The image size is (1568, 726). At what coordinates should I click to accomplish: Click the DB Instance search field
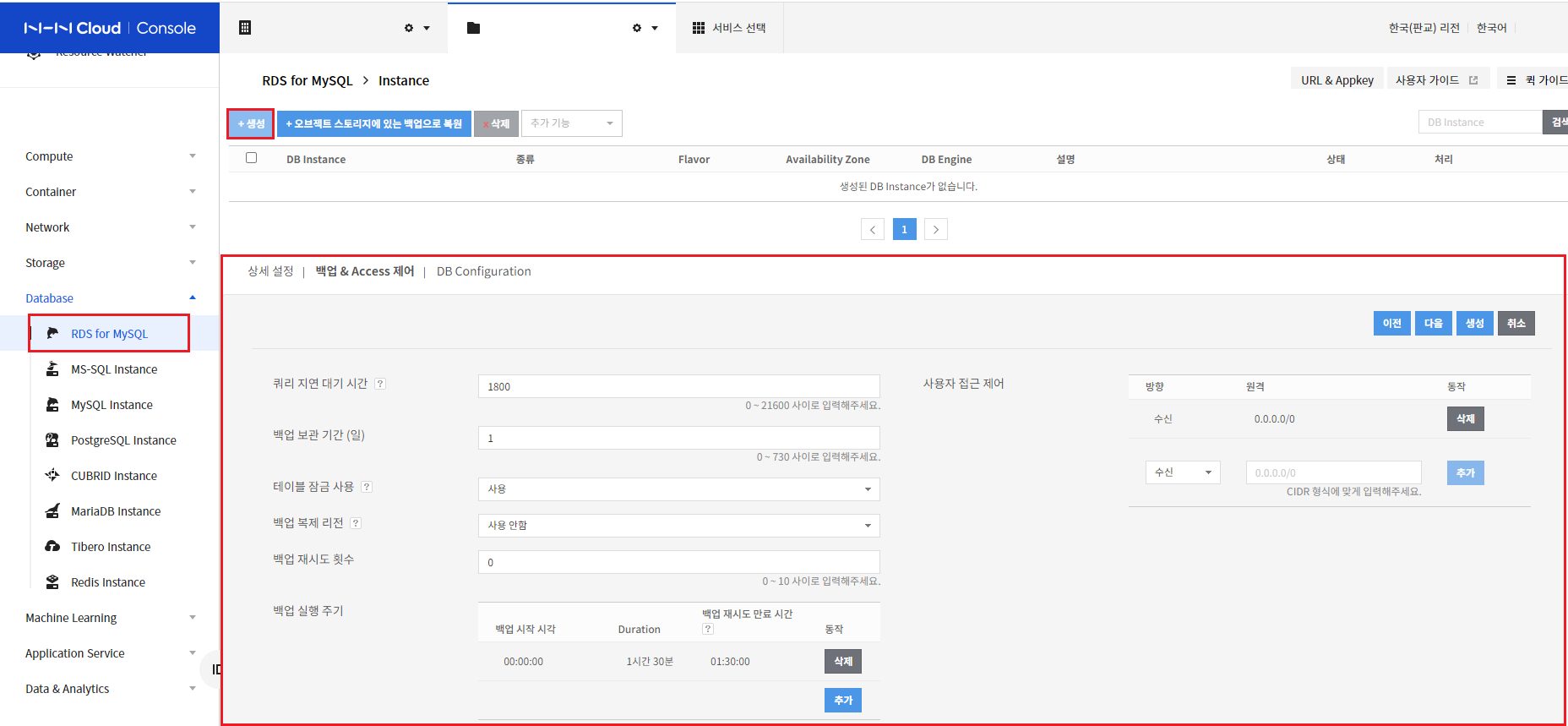(1480, 123)
